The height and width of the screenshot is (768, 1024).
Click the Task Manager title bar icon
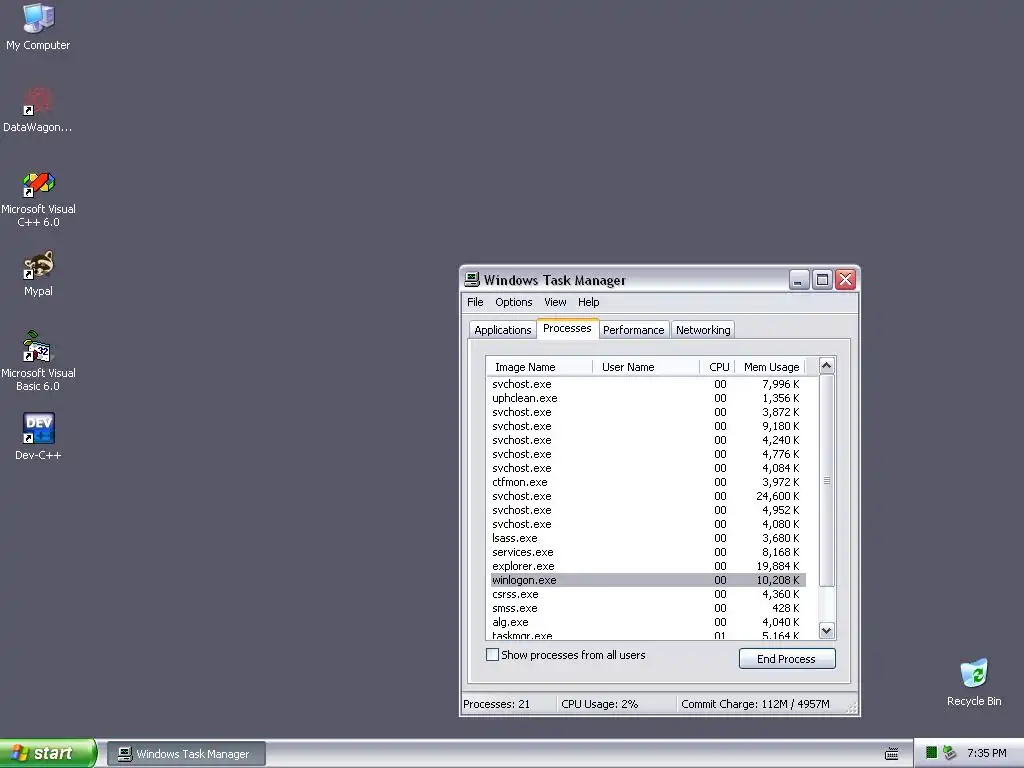(x=472, y=280)
